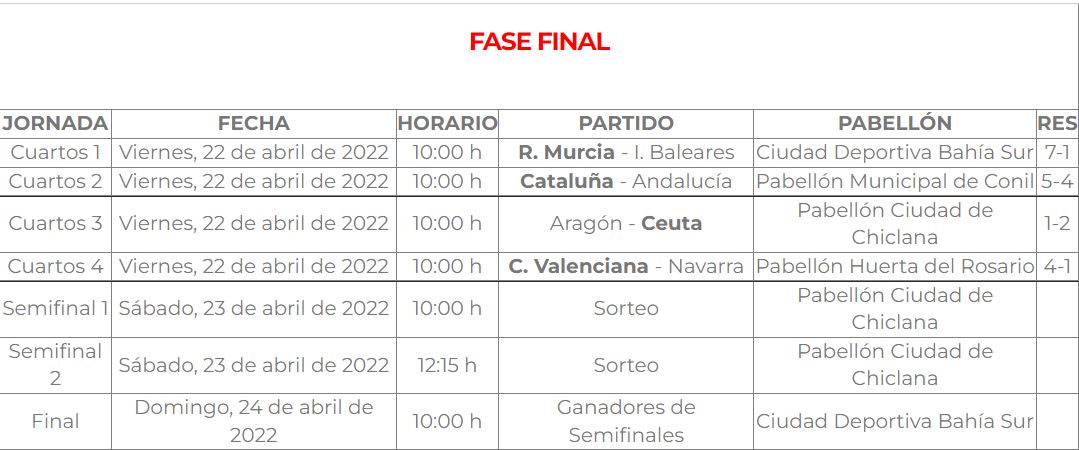
Task: Click the Cuartos 1 row label
Action: pyautogui.click(x=55, y=153)
